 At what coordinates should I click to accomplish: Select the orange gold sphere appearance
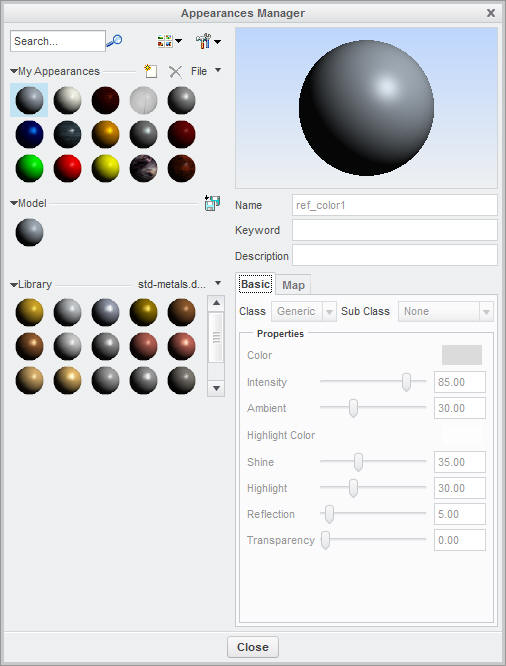[x=105, y=134]
